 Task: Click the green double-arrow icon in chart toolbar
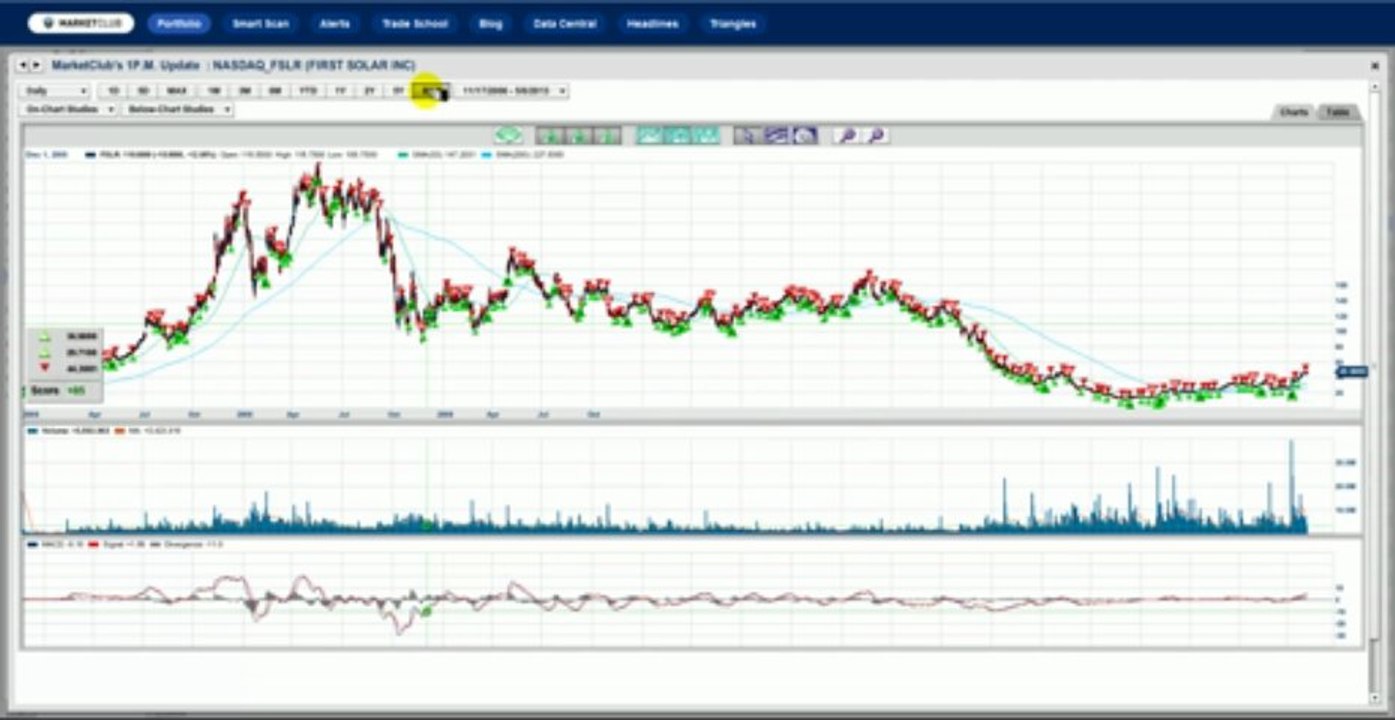click(509, 135)
